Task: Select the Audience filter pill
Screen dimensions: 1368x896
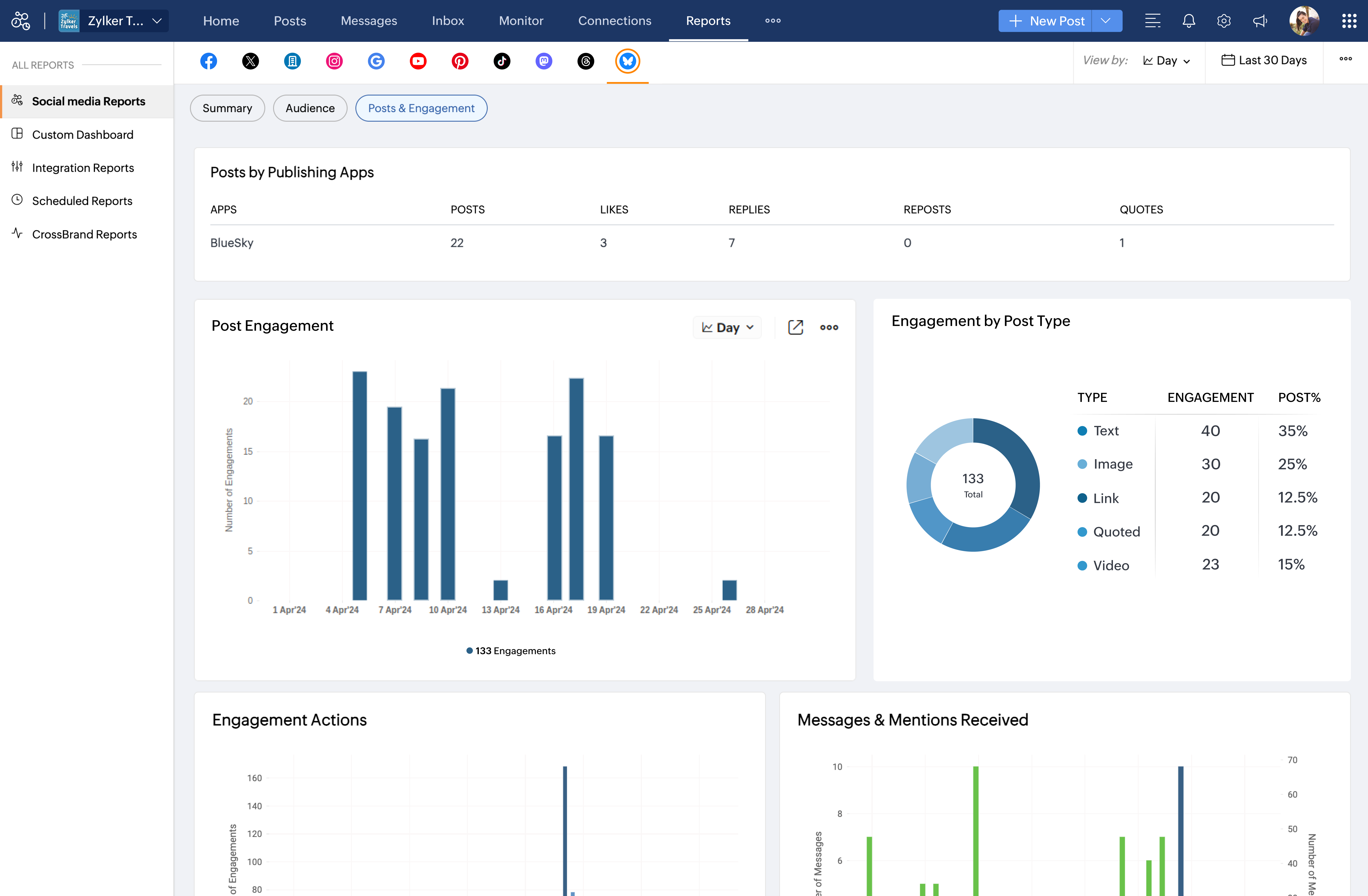Action: 310,108
